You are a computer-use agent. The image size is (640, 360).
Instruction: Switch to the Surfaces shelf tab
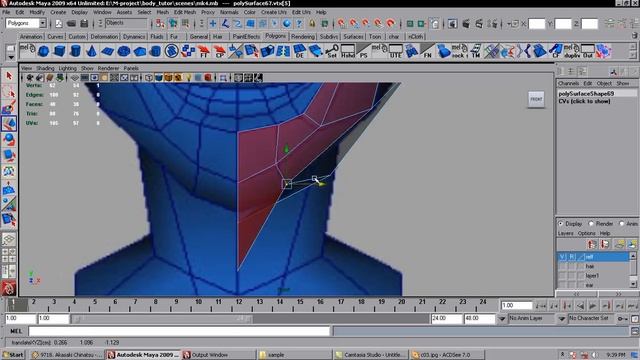pyautogui.click(x=353, y=37)
